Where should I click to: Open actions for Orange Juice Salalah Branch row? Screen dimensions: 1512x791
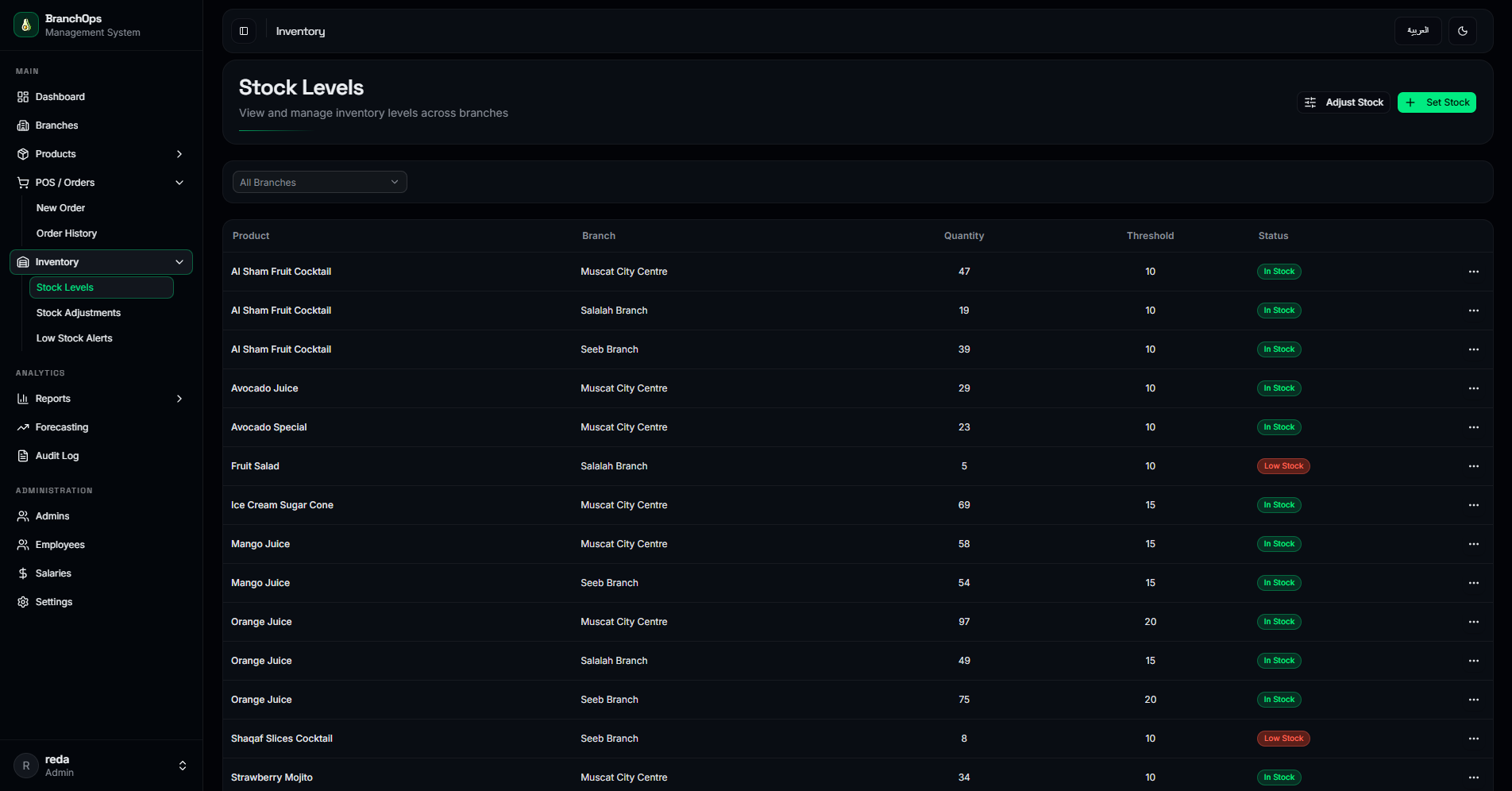(1474, 661)
